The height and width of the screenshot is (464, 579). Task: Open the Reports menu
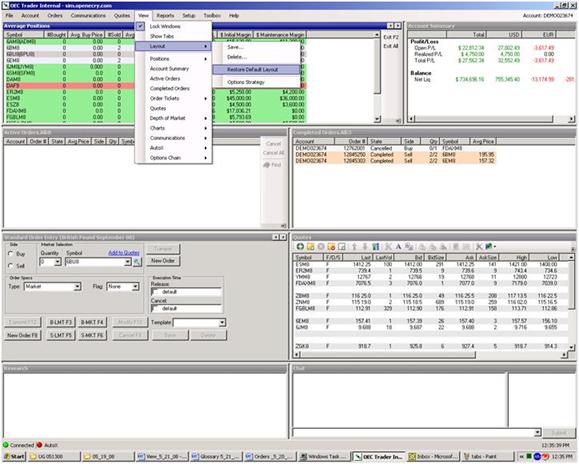pyautogui.click(x=165, y=16)
